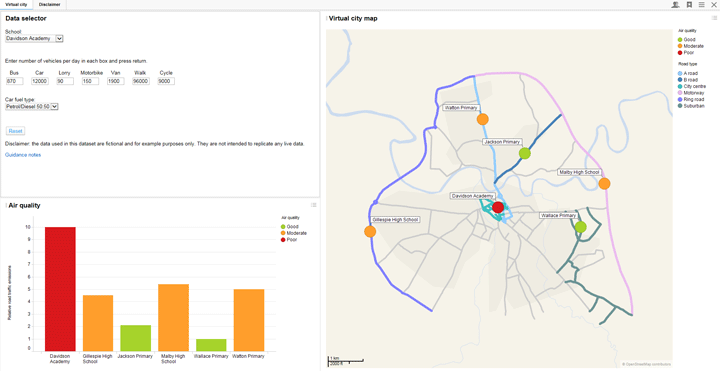Click the Jackson Primary green map marker

click(525, 153)
